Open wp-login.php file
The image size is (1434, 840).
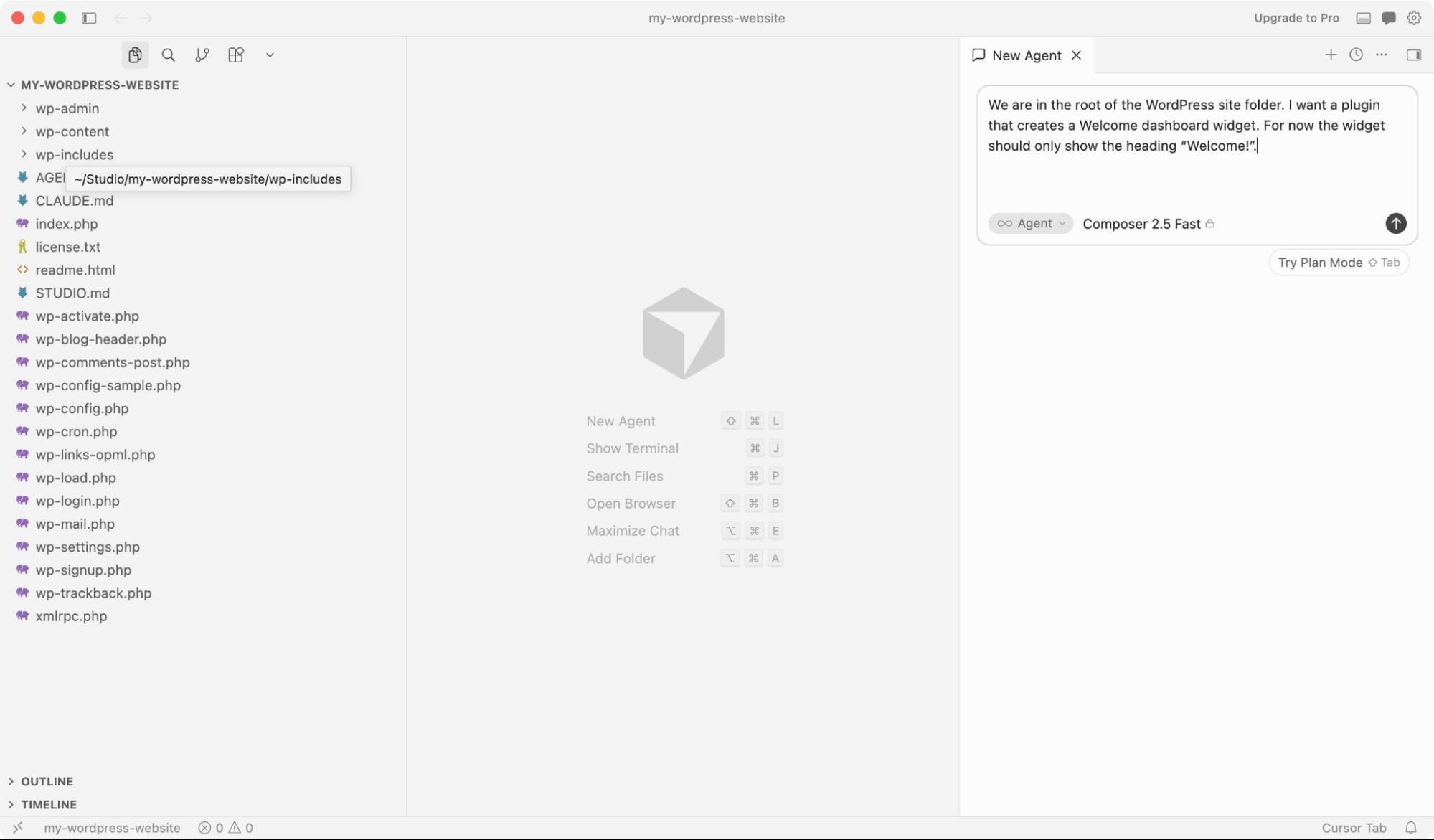203,501
